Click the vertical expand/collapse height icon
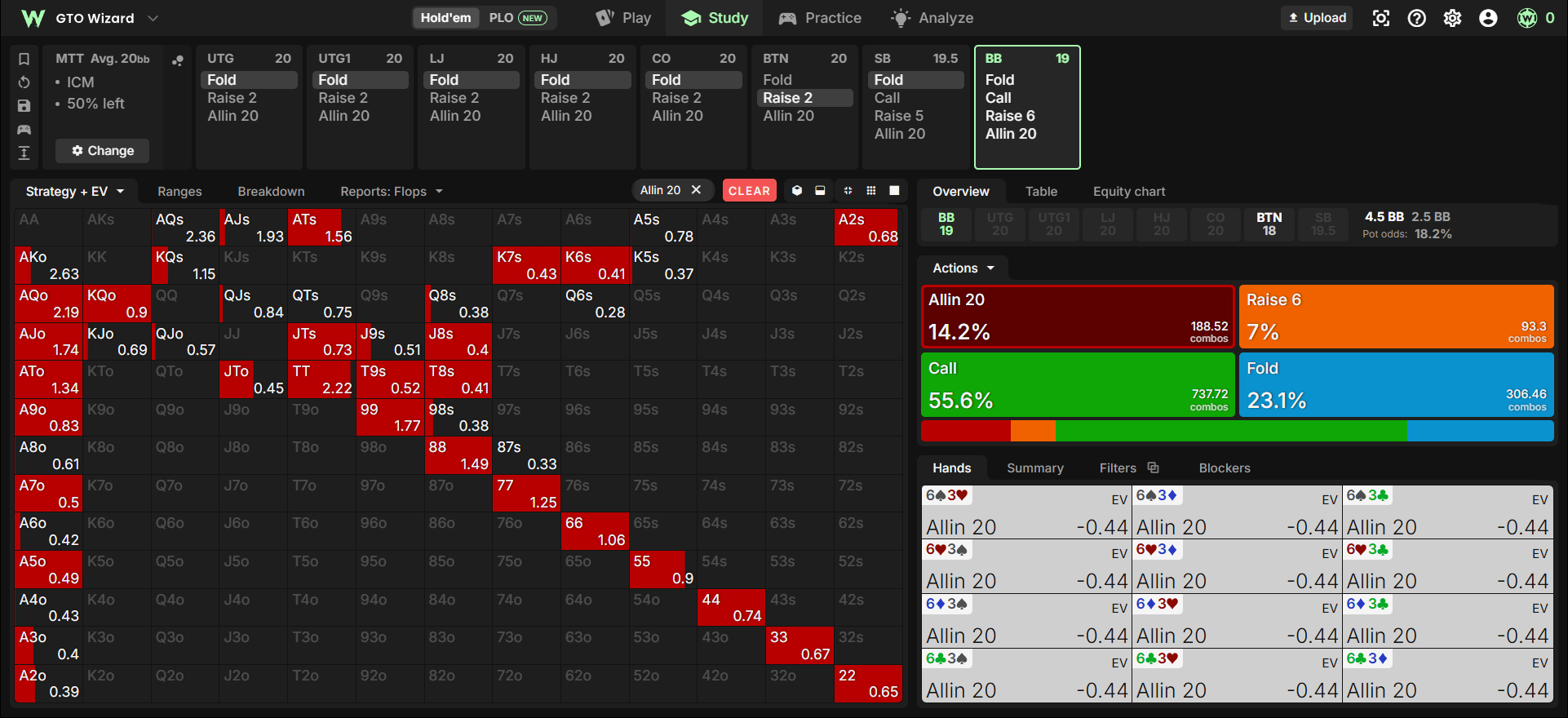Viewport: 1568px width, 718px height. click(x=24, y=153)
